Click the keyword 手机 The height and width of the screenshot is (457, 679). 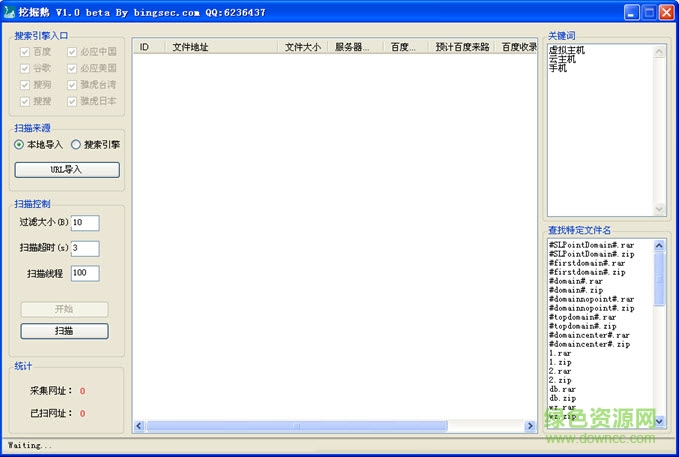click(x=558, y=68)
